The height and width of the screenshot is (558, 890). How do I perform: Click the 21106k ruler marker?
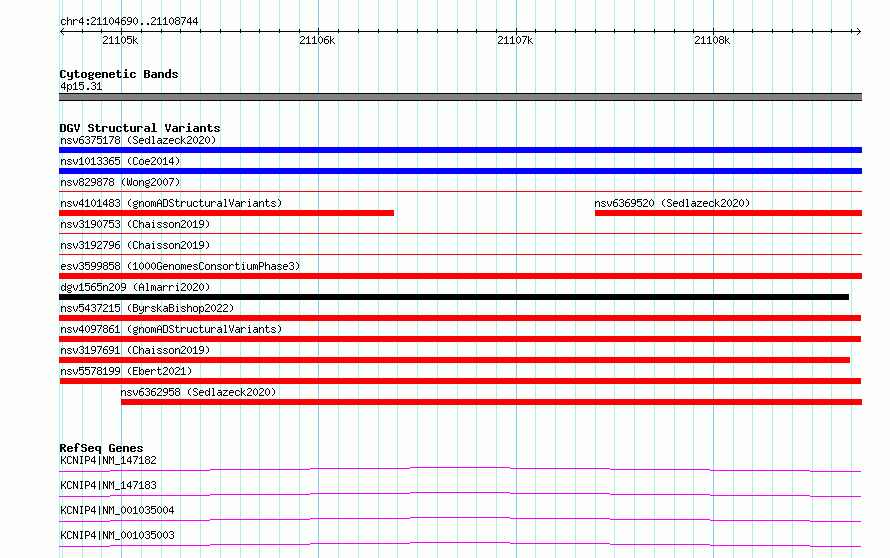pyautogui.click(x=317, y=40)
